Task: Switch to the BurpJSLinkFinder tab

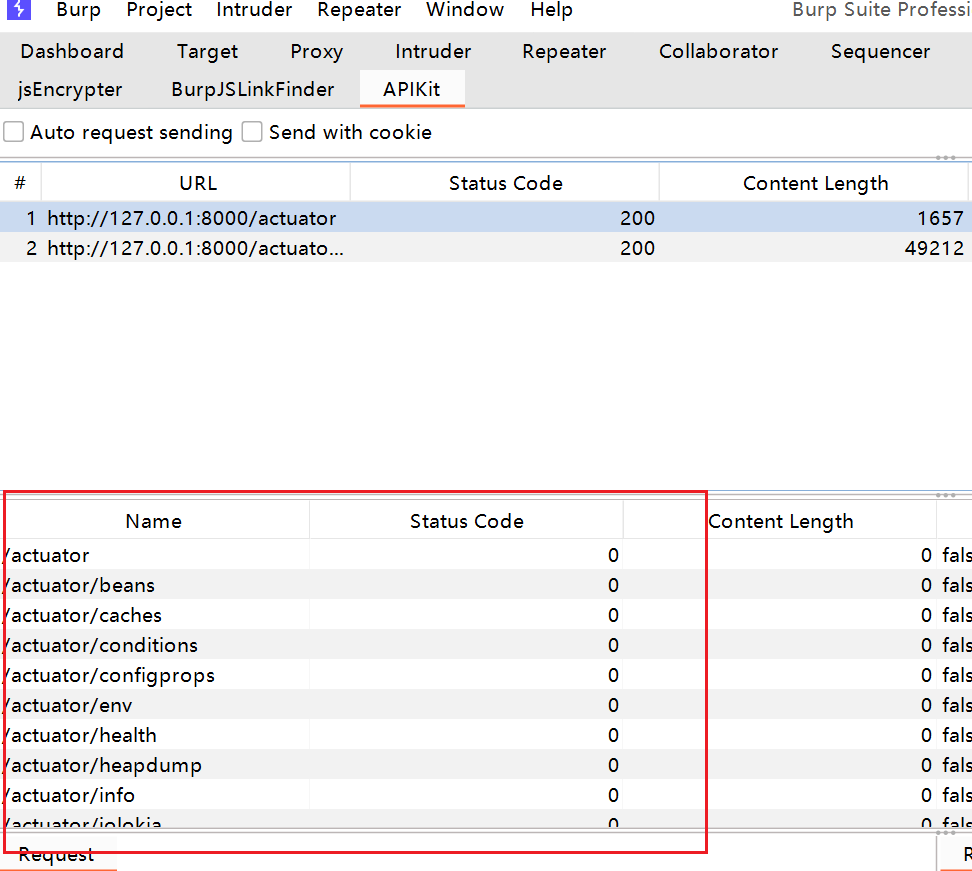Action: click(253, 89)
